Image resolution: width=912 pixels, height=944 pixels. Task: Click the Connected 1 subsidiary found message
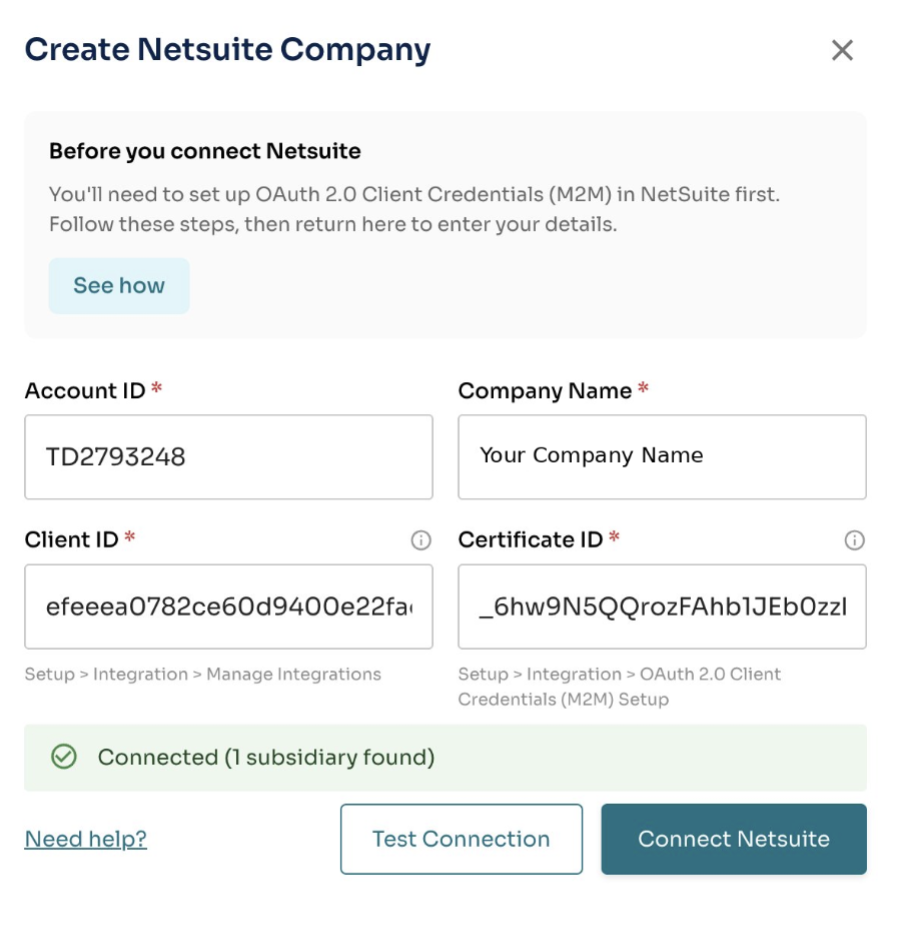(x=266, y=757)
